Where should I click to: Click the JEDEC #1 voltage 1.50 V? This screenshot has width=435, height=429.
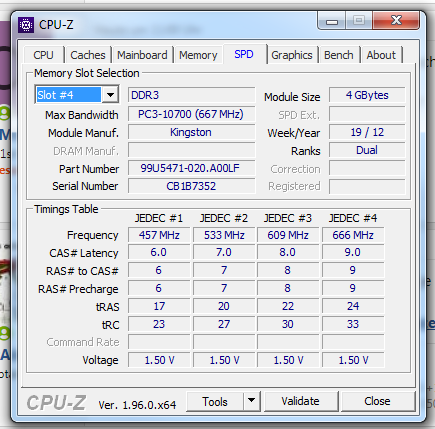coord(159,360)
